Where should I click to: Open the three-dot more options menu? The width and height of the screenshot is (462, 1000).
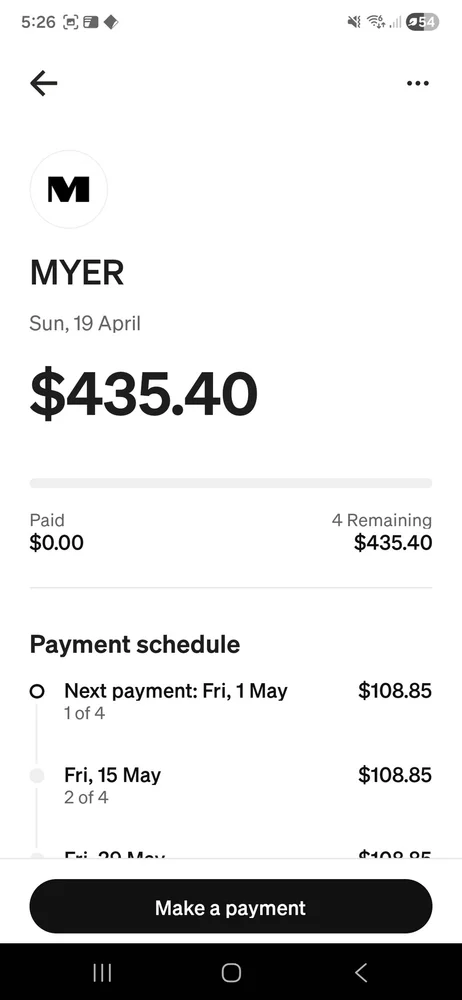[x=417, y=83]
